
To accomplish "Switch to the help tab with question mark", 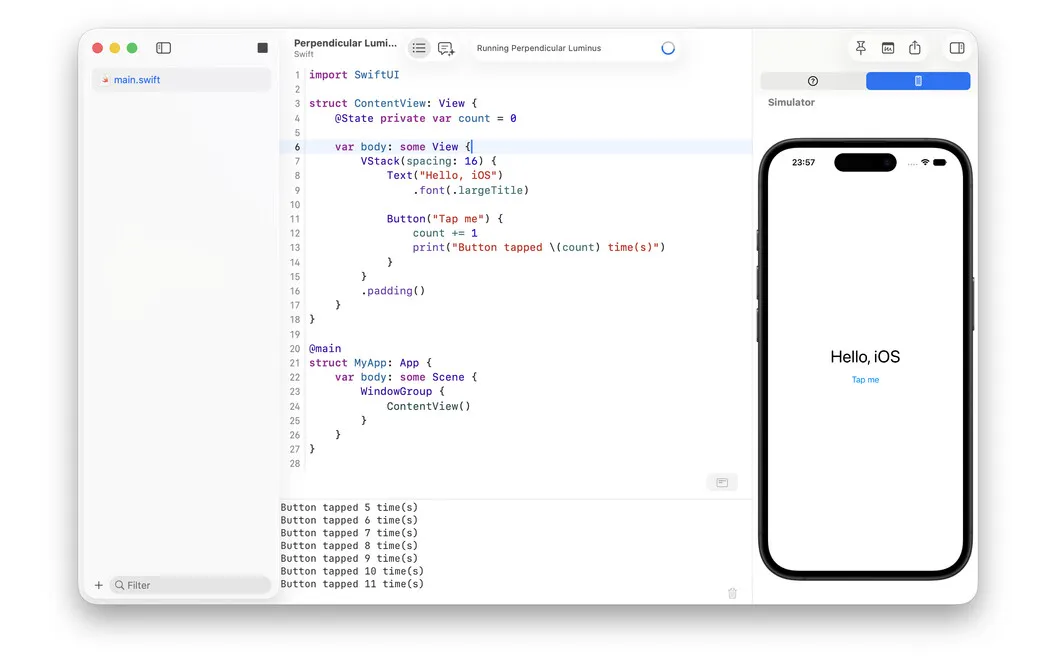I will pyautogui.click(x=813, y=81).
